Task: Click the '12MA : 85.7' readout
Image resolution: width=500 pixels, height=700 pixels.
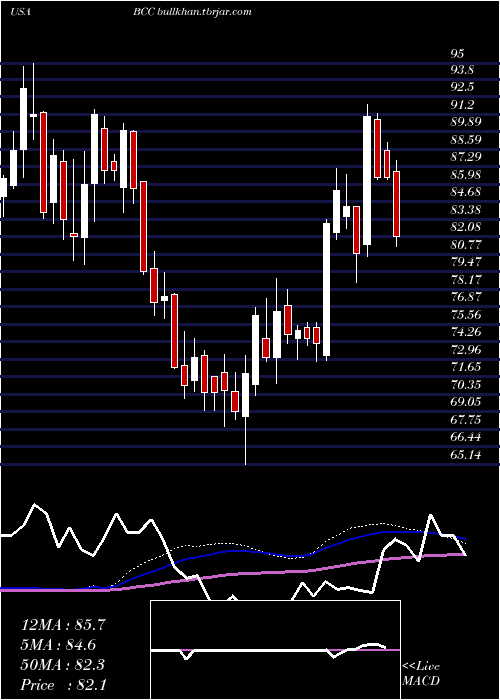Action: pyautogui.click(x=63, y=625)
